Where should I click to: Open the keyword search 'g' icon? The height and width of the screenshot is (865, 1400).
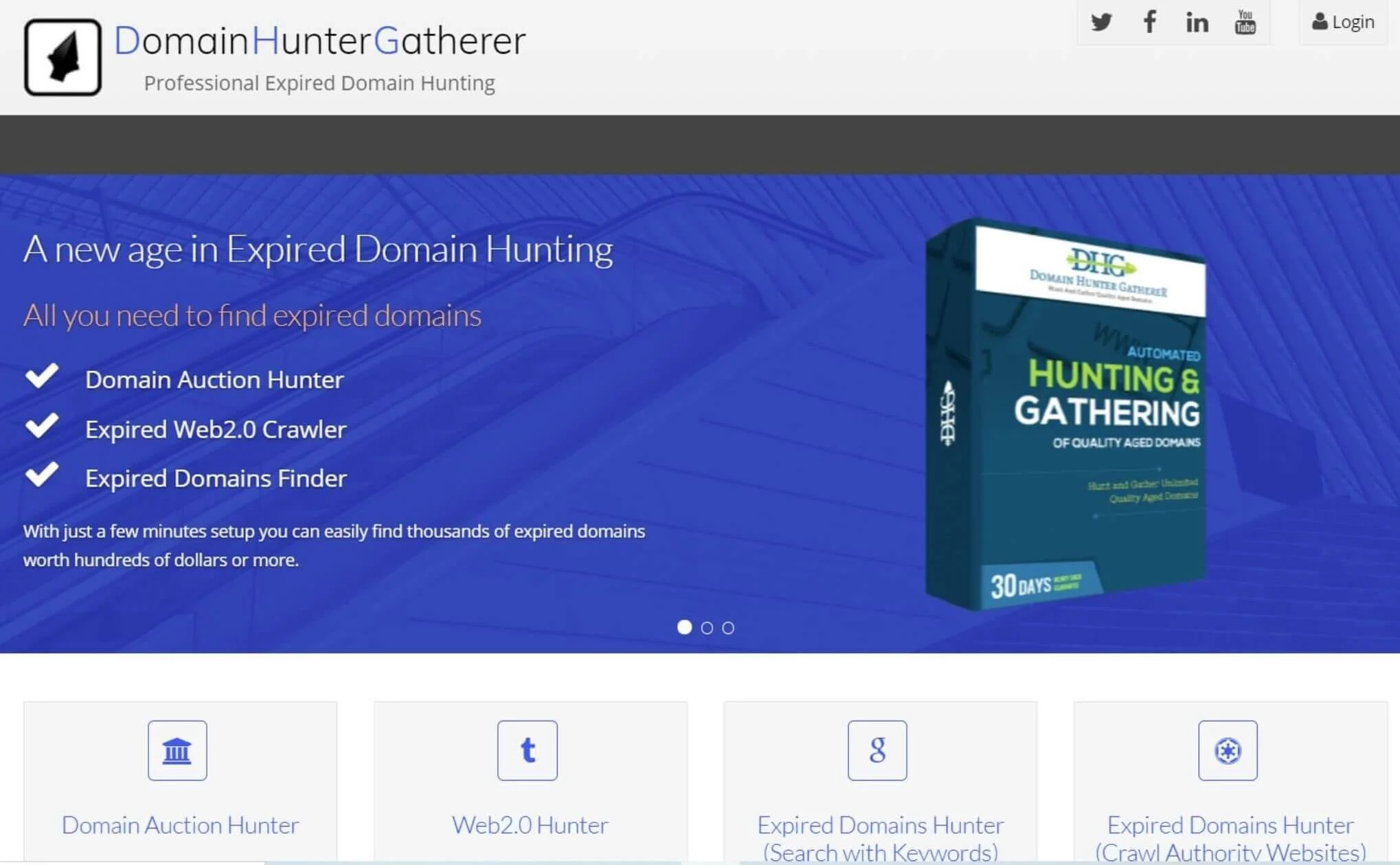[x=877, y=750]
